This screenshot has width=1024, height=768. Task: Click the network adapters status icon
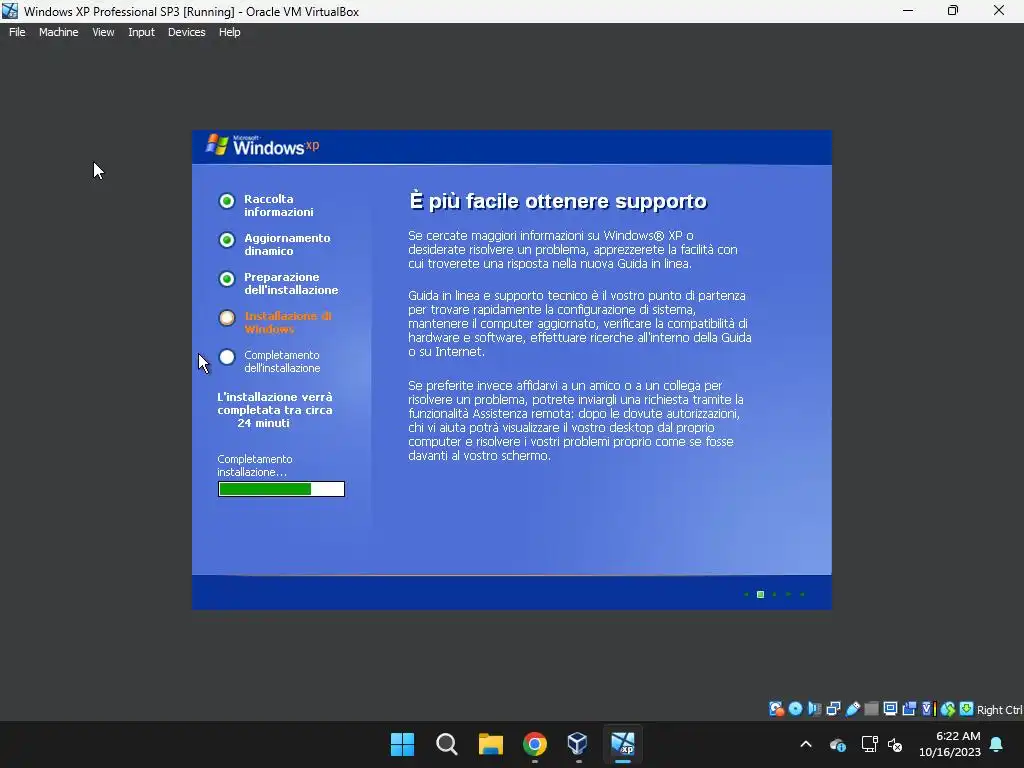click(833, 709)
